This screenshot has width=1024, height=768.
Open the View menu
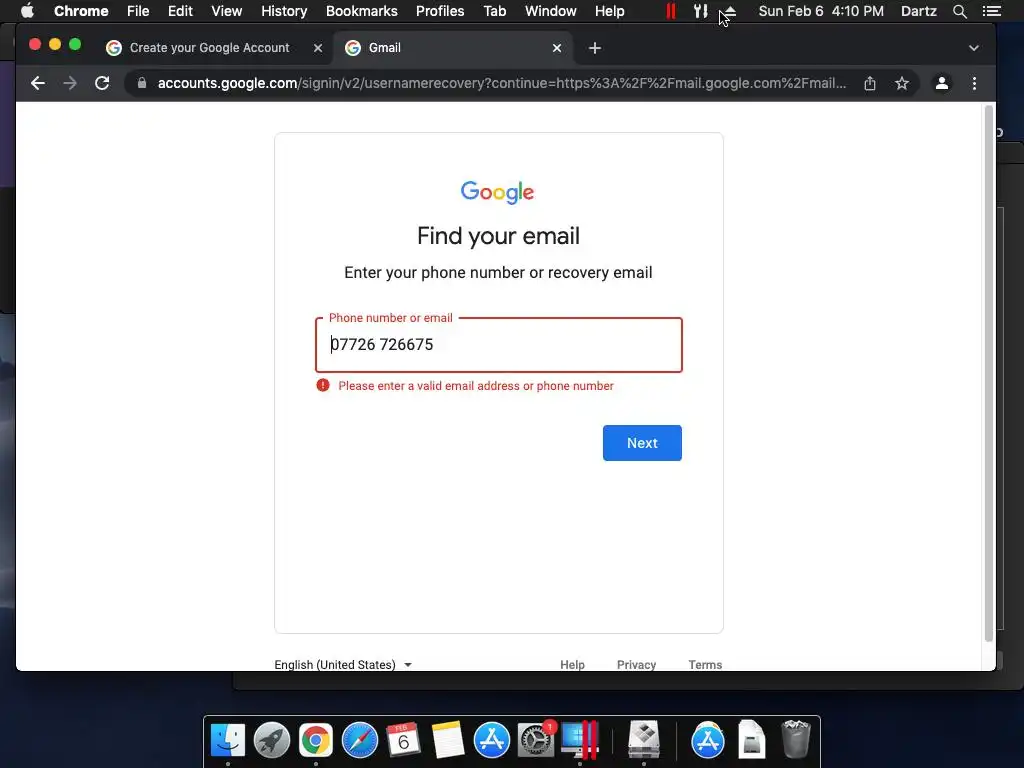click(227, 11)
